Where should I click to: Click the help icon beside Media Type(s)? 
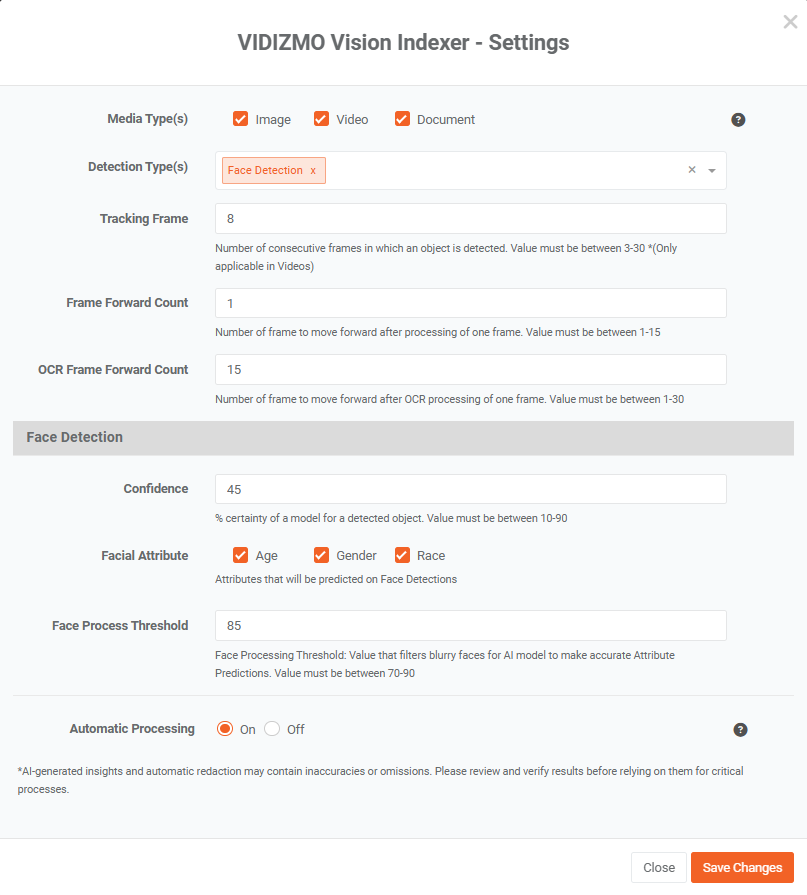(738, 120)
